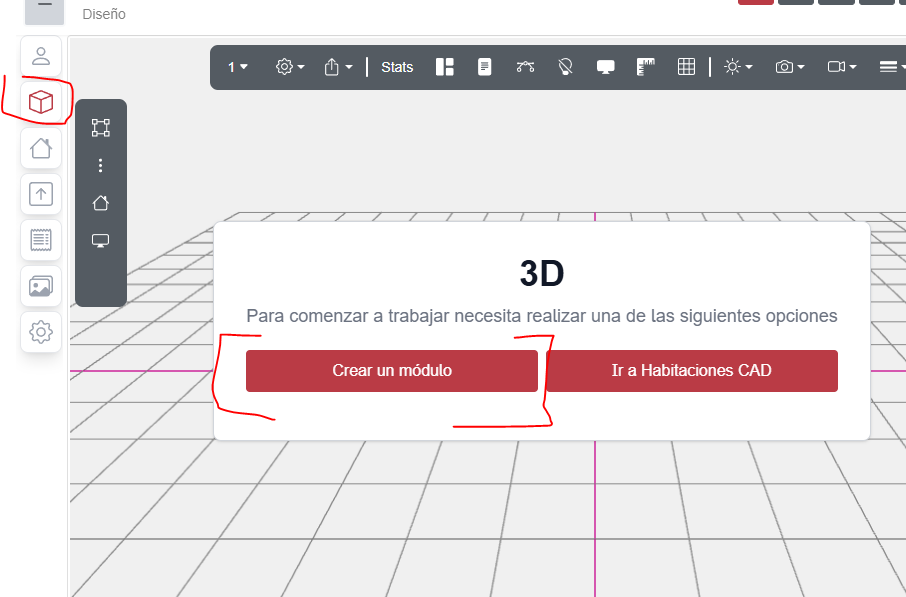The width and height of the screenshot is (906, 597).
Task: Click the 'Ir a Habitaciones CAD' button
Action: pyautogui.click(x=692, y=370)
